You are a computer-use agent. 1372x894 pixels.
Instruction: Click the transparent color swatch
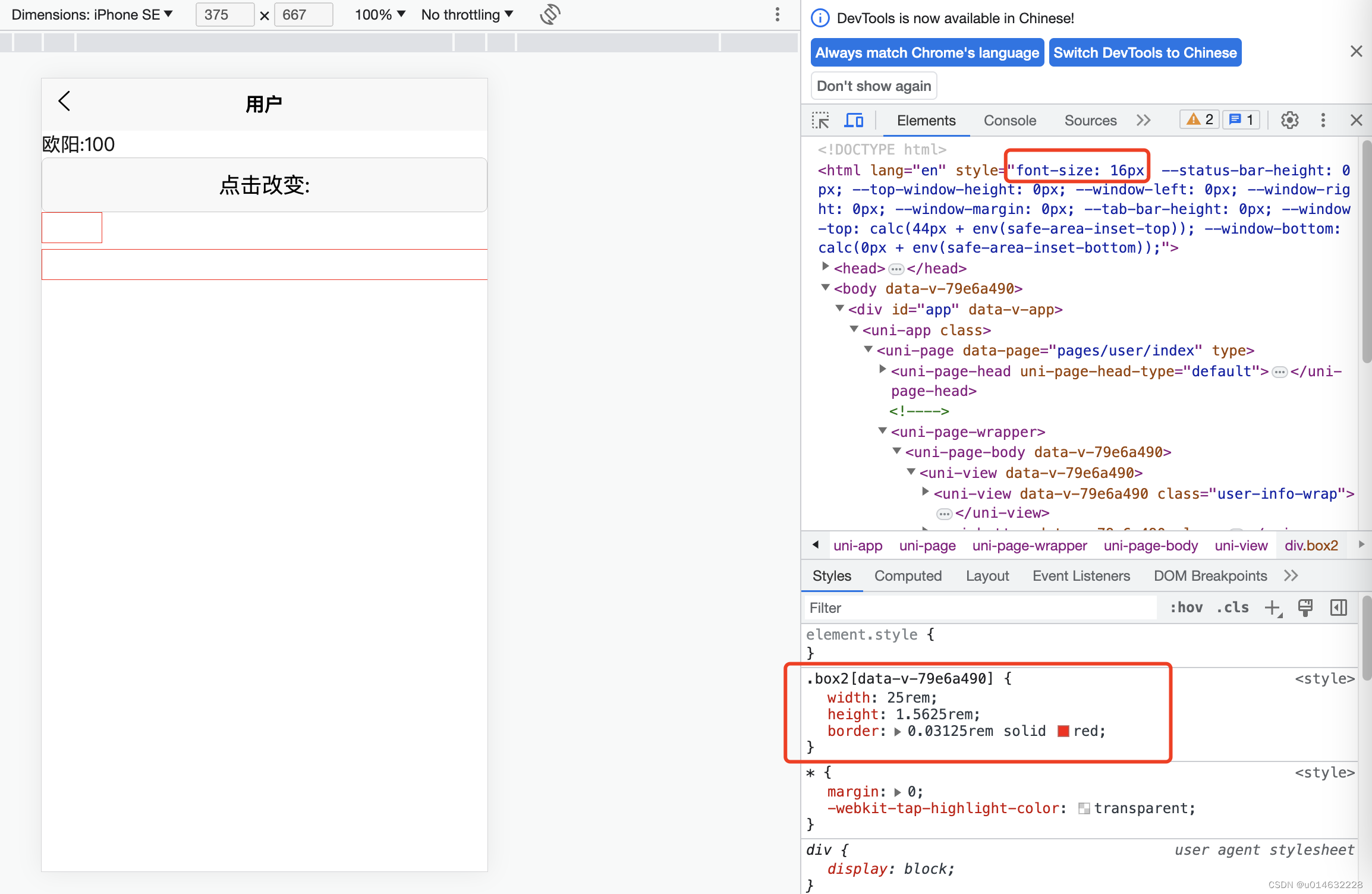1084,809
